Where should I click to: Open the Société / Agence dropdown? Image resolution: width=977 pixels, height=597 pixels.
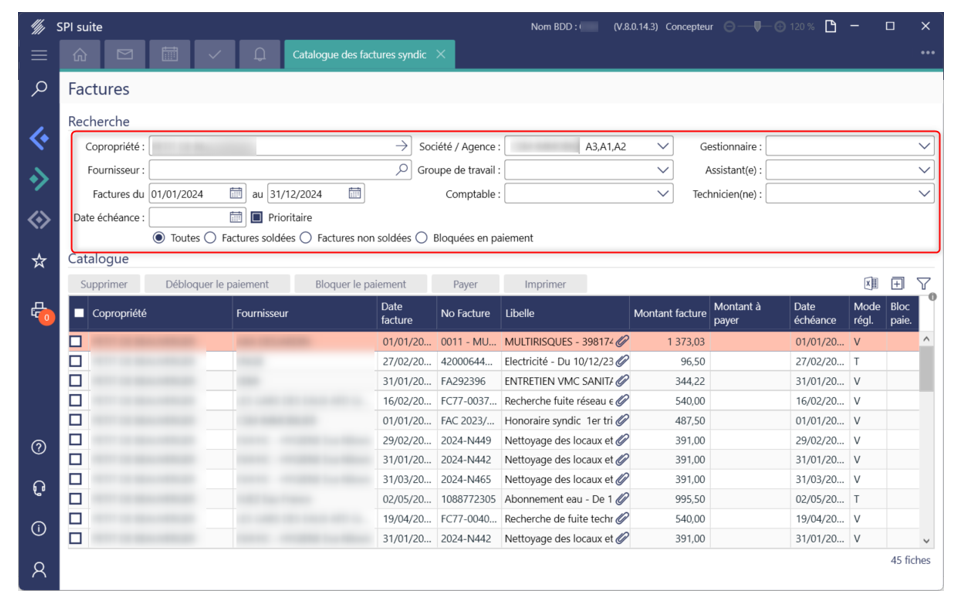[664, 146]
